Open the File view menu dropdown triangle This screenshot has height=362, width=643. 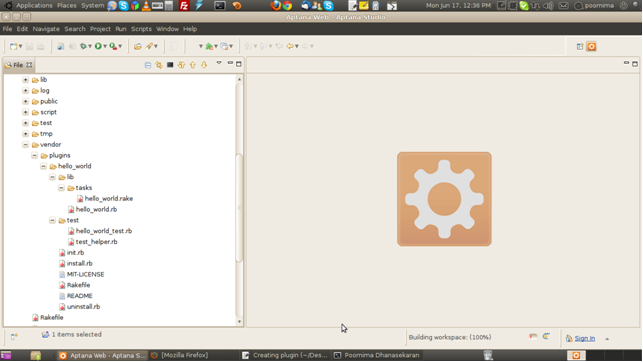(219, 63)
